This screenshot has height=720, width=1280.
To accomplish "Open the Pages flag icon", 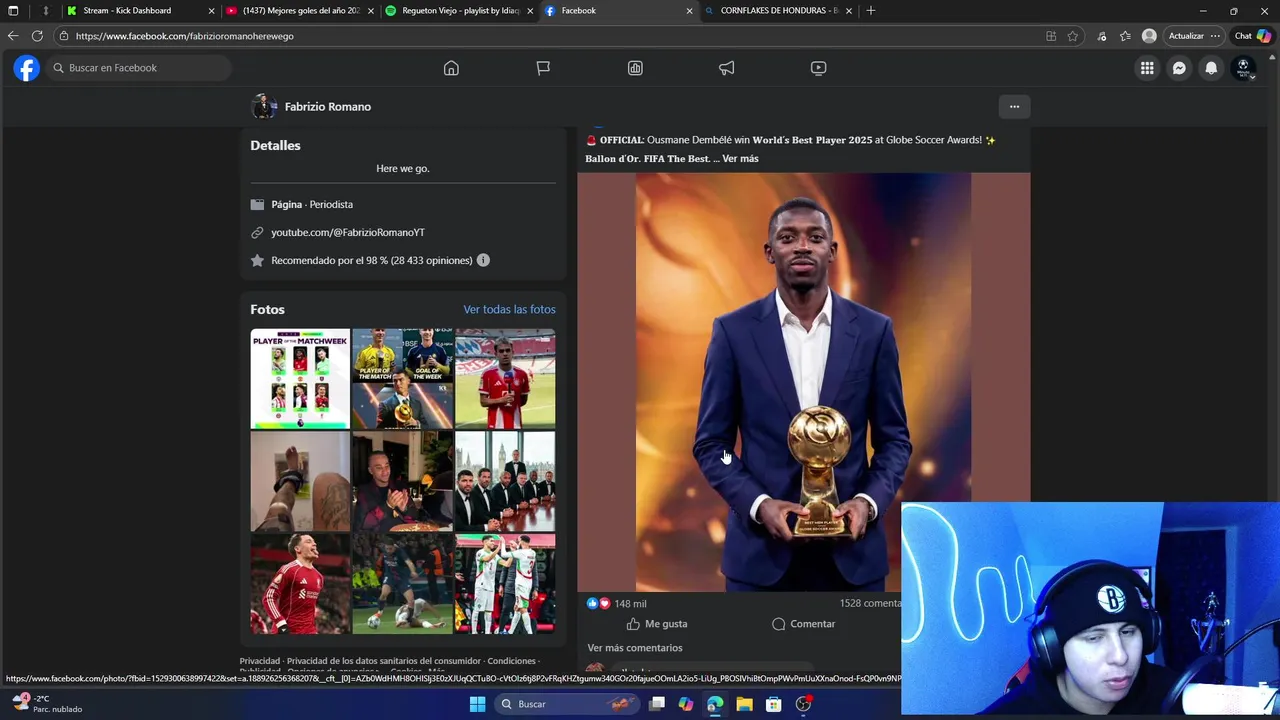I will (x=543, y=68).
